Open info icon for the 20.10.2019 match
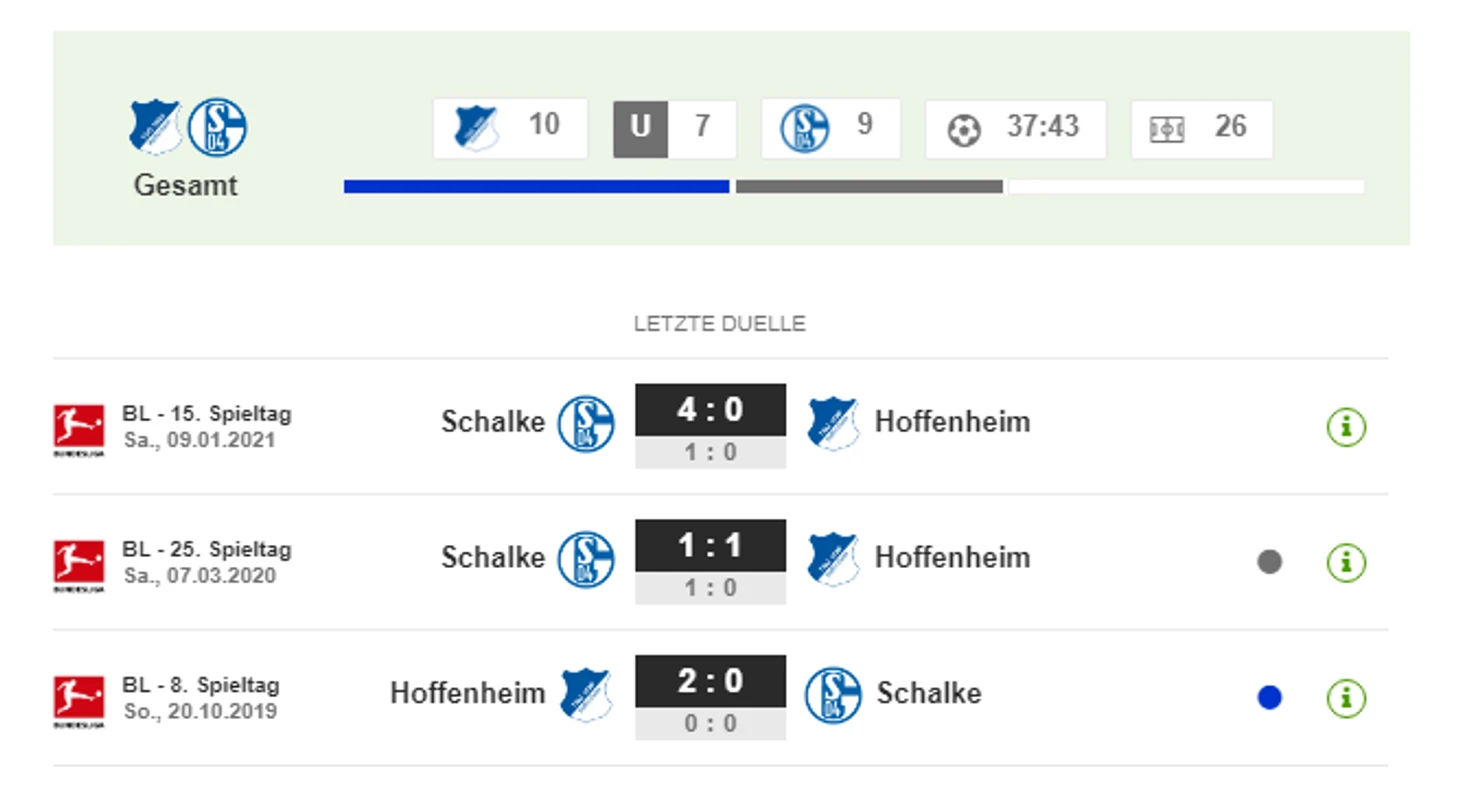Image resolution: width=1460 pixels, height=790 pixels. (1346, 698)
